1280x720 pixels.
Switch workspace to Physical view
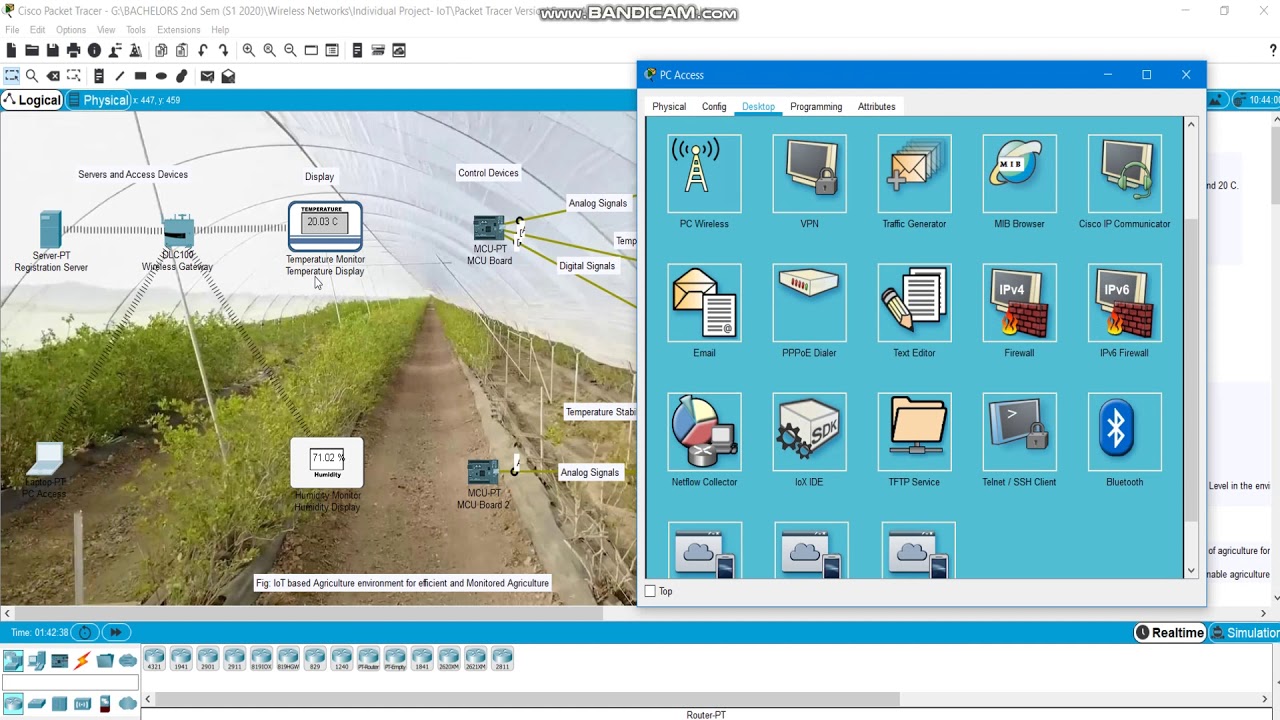(x=98, y=100)
